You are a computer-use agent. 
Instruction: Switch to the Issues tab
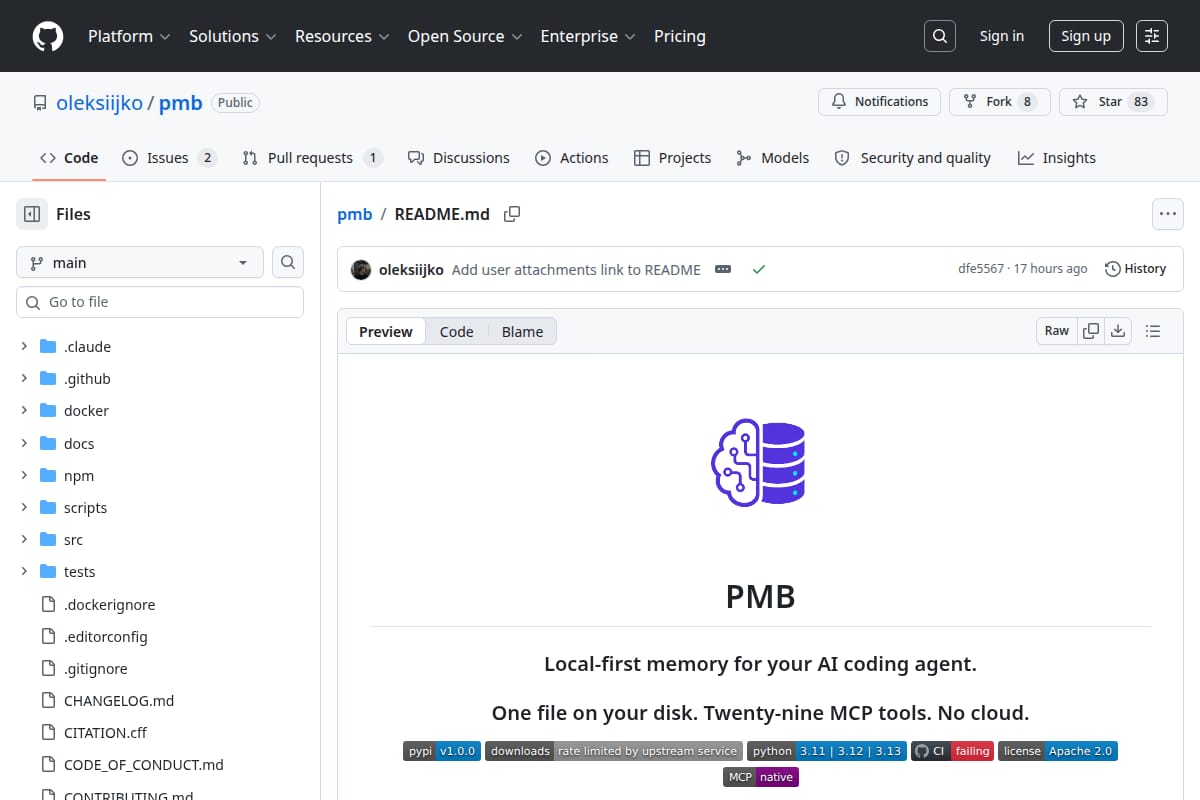169,158
